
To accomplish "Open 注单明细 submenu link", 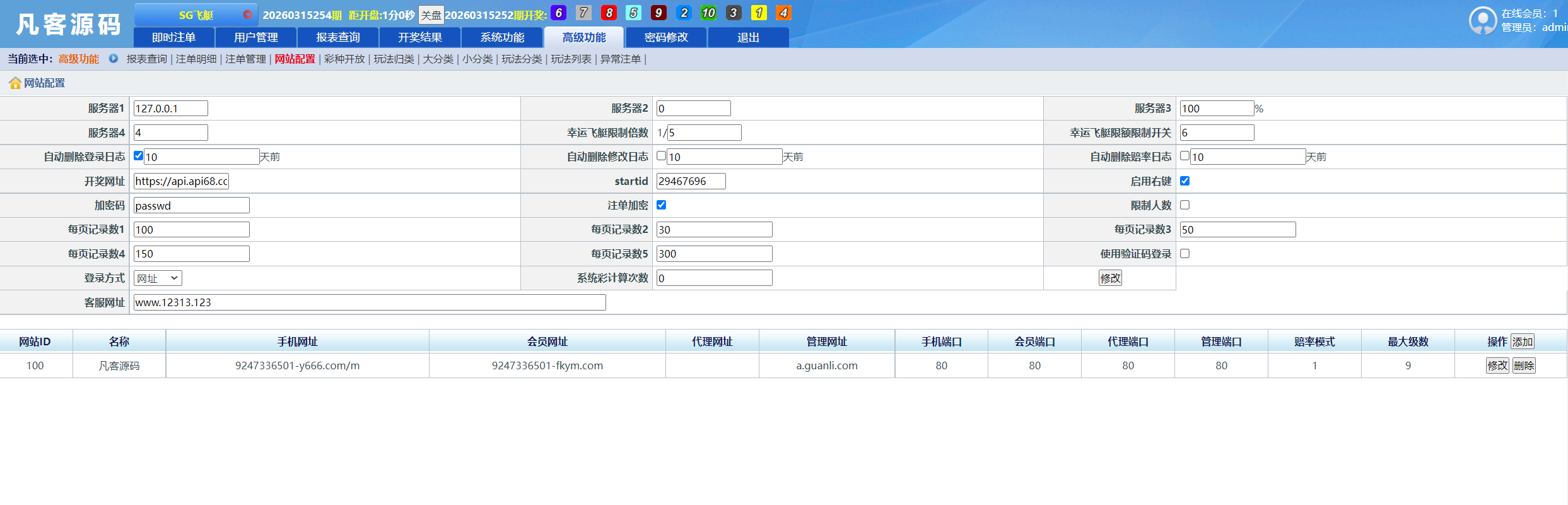I will click(x=196, y=59).
